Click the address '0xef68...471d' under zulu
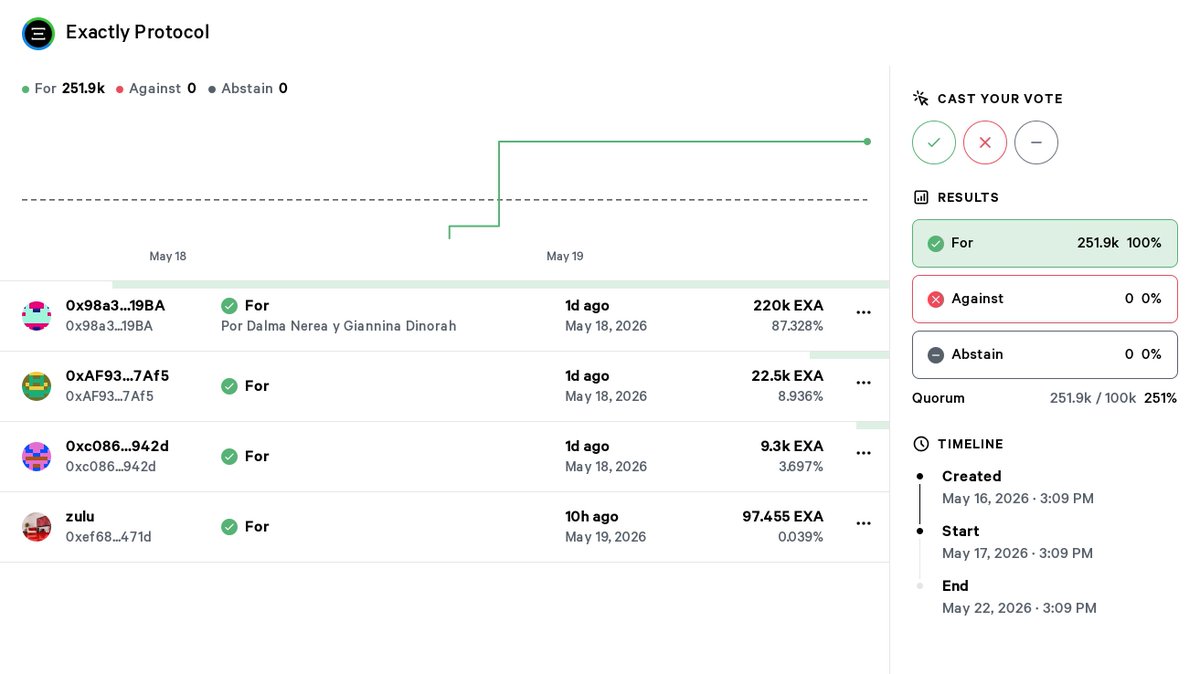The image size is (1200, 674). point(109,537)
